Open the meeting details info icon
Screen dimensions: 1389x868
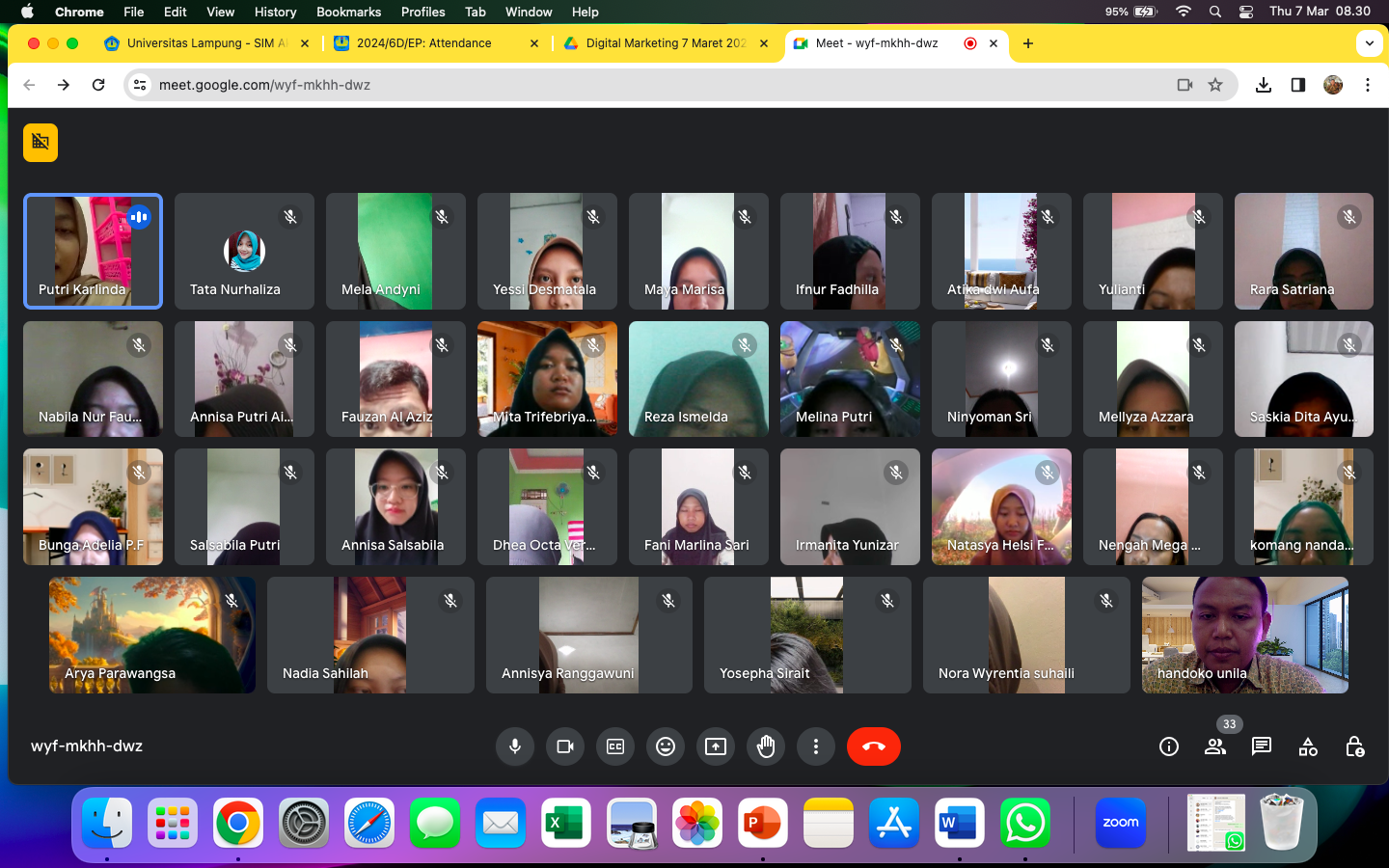1168,746
